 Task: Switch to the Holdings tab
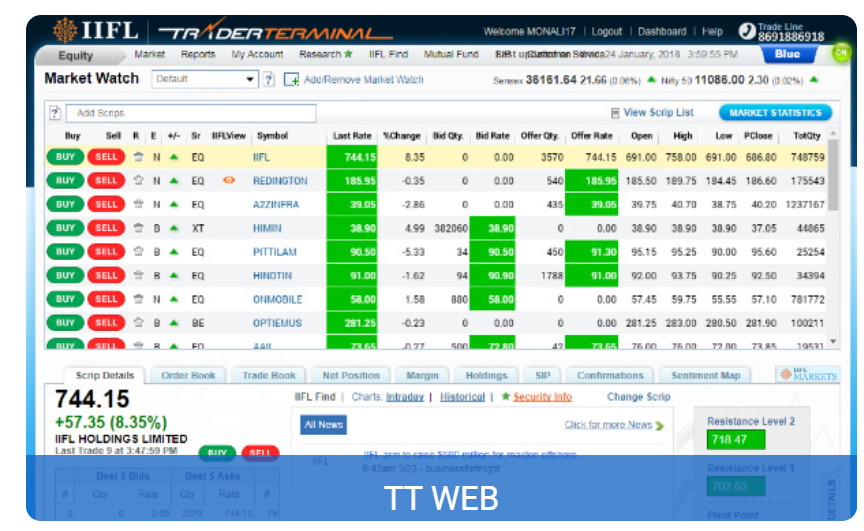(x=486, y=376)
